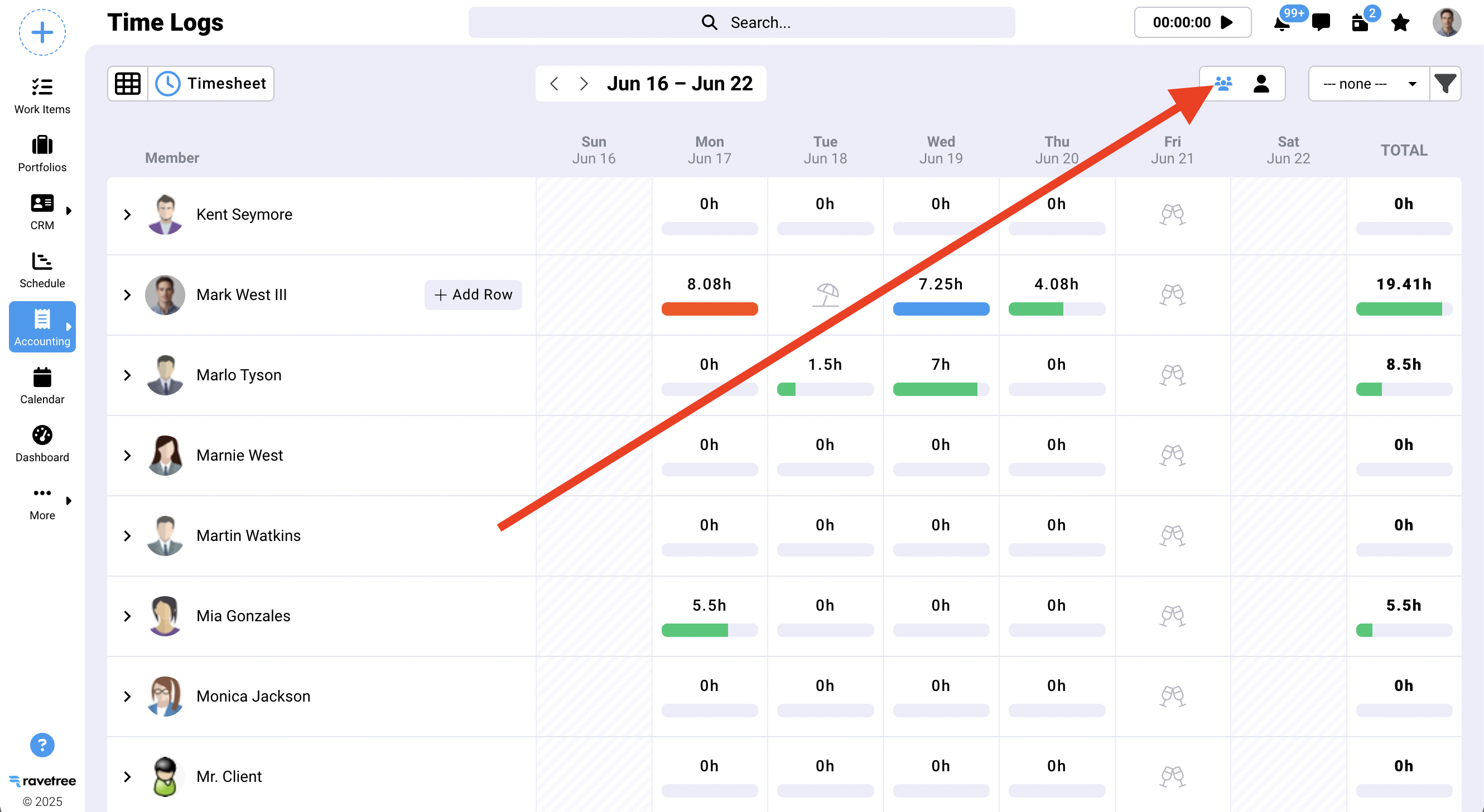This screenshot has width=1484, height=812.
Task: Click the blue plus create button
Action: [x=42, y=32]
